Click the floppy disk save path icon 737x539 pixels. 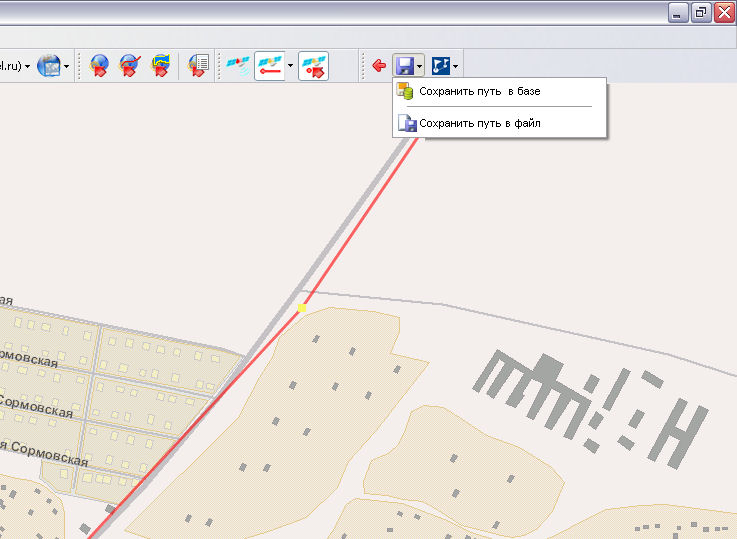click(405, 66)
